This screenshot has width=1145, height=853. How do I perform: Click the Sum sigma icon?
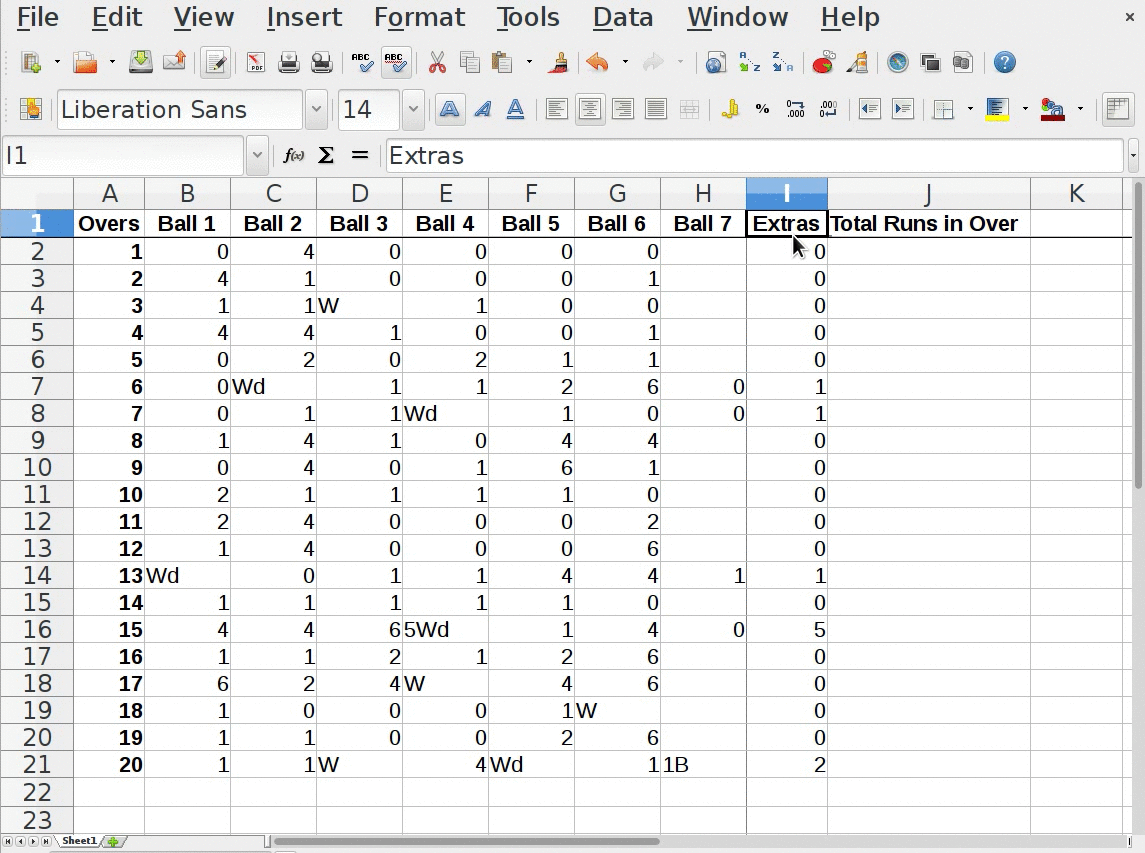coord(326,156)
